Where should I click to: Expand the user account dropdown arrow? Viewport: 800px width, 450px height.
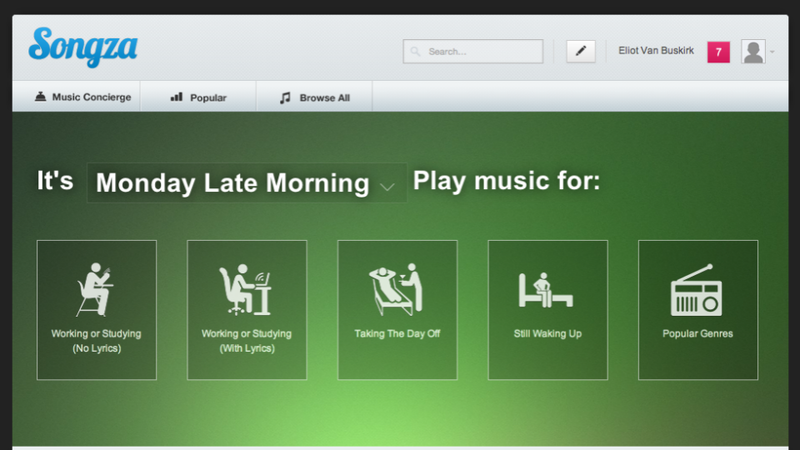pyautogui.click(x=772, y=52)
